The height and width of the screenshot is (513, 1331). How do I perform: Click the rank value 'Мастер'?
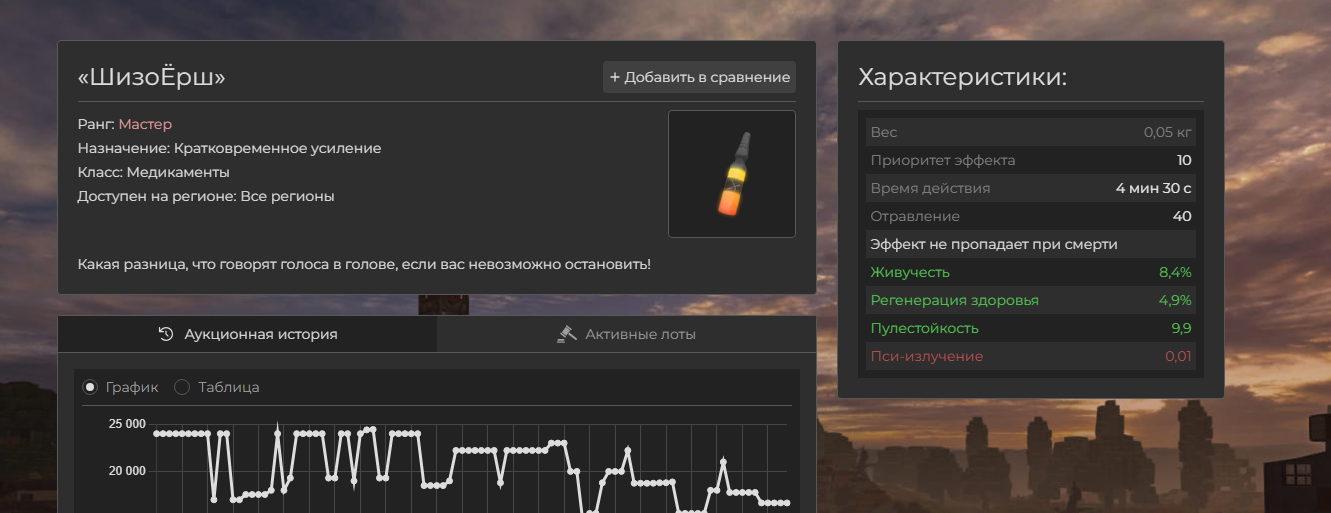coord(145,124)
